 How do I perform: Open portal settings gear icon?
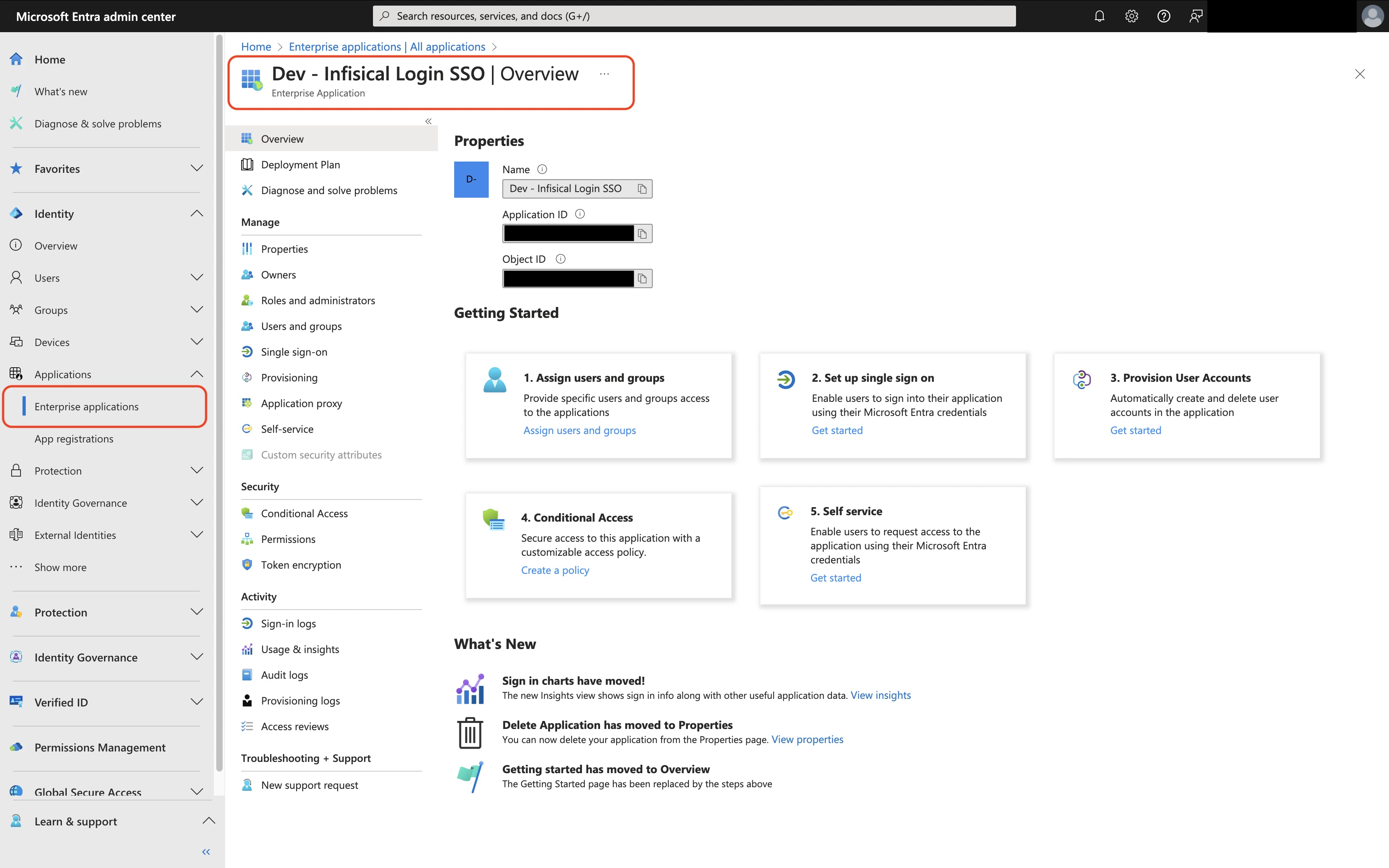[x=1131, y=16]
